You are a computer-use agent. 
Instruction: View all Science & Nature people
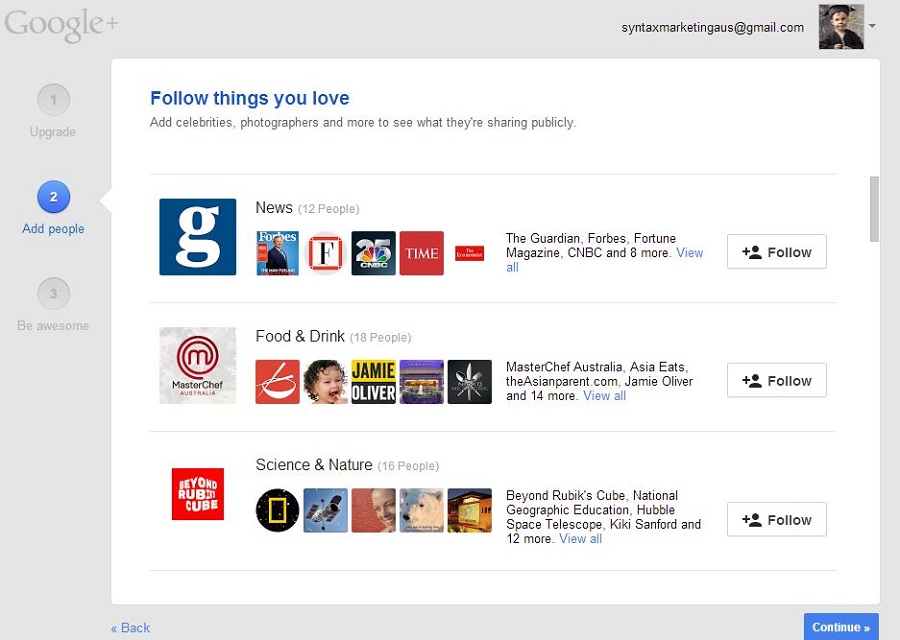tap(580, 539)
